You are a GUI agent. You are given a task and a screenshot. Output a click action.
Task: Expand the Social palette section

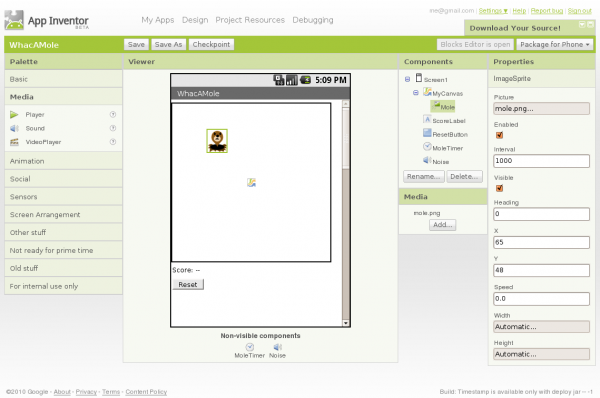pyautogui.click(x=64, y=179)
